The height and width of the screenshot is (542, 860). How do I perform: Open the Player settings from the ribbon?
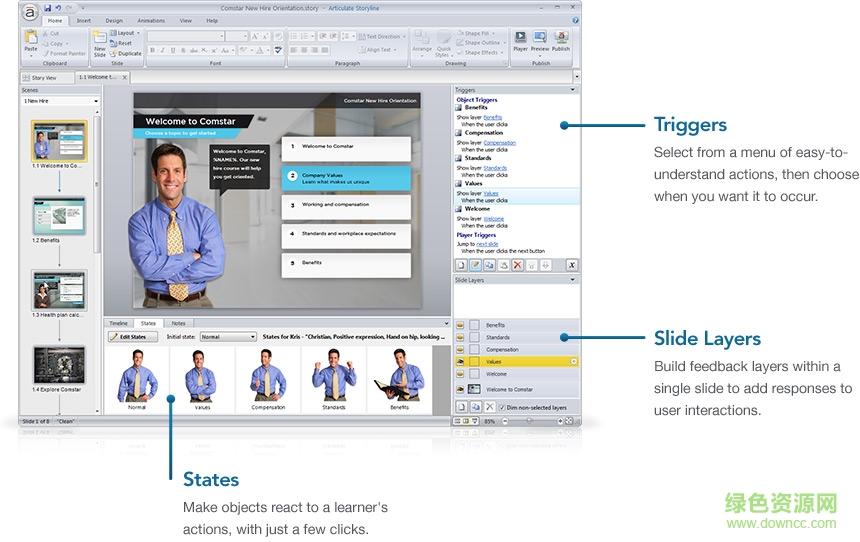520,39
